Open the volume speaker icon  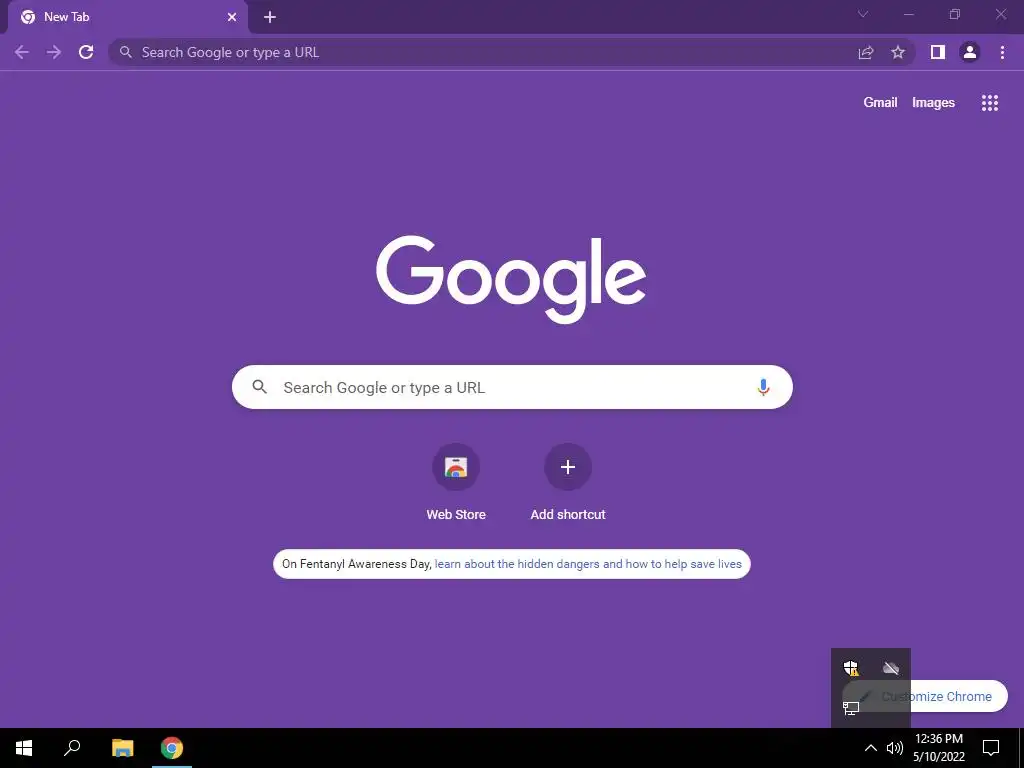pyautogui.click(x=895, y=748)
